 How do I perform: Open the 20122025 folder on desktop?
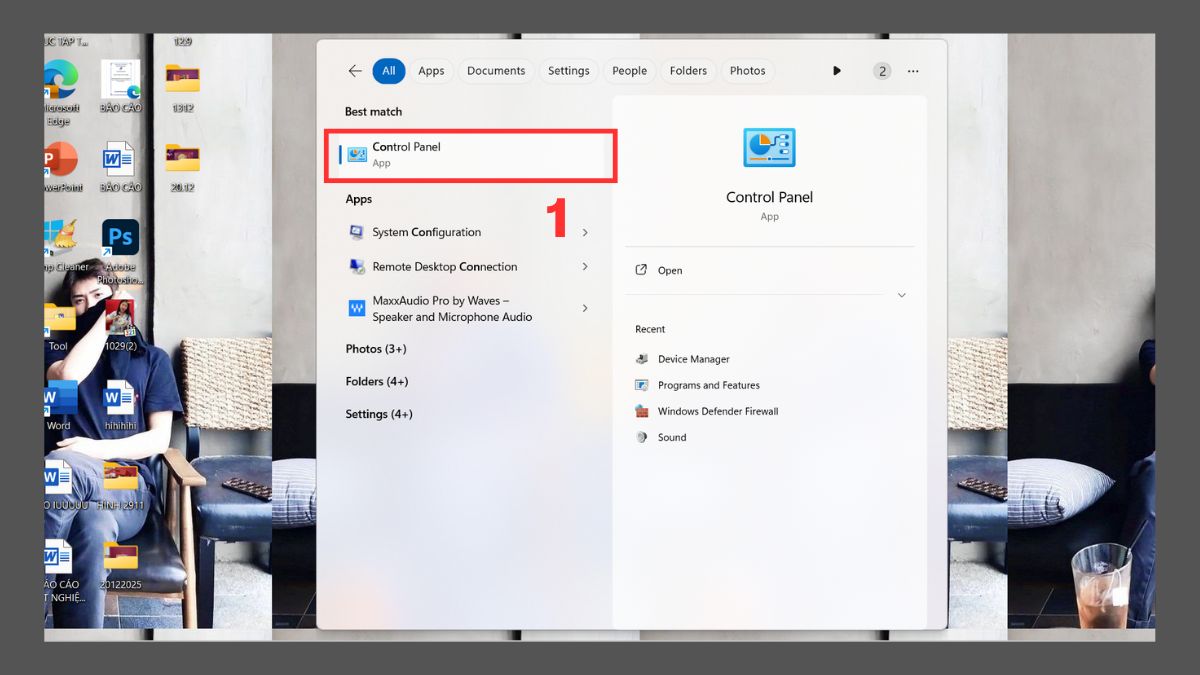click(120, 565)
